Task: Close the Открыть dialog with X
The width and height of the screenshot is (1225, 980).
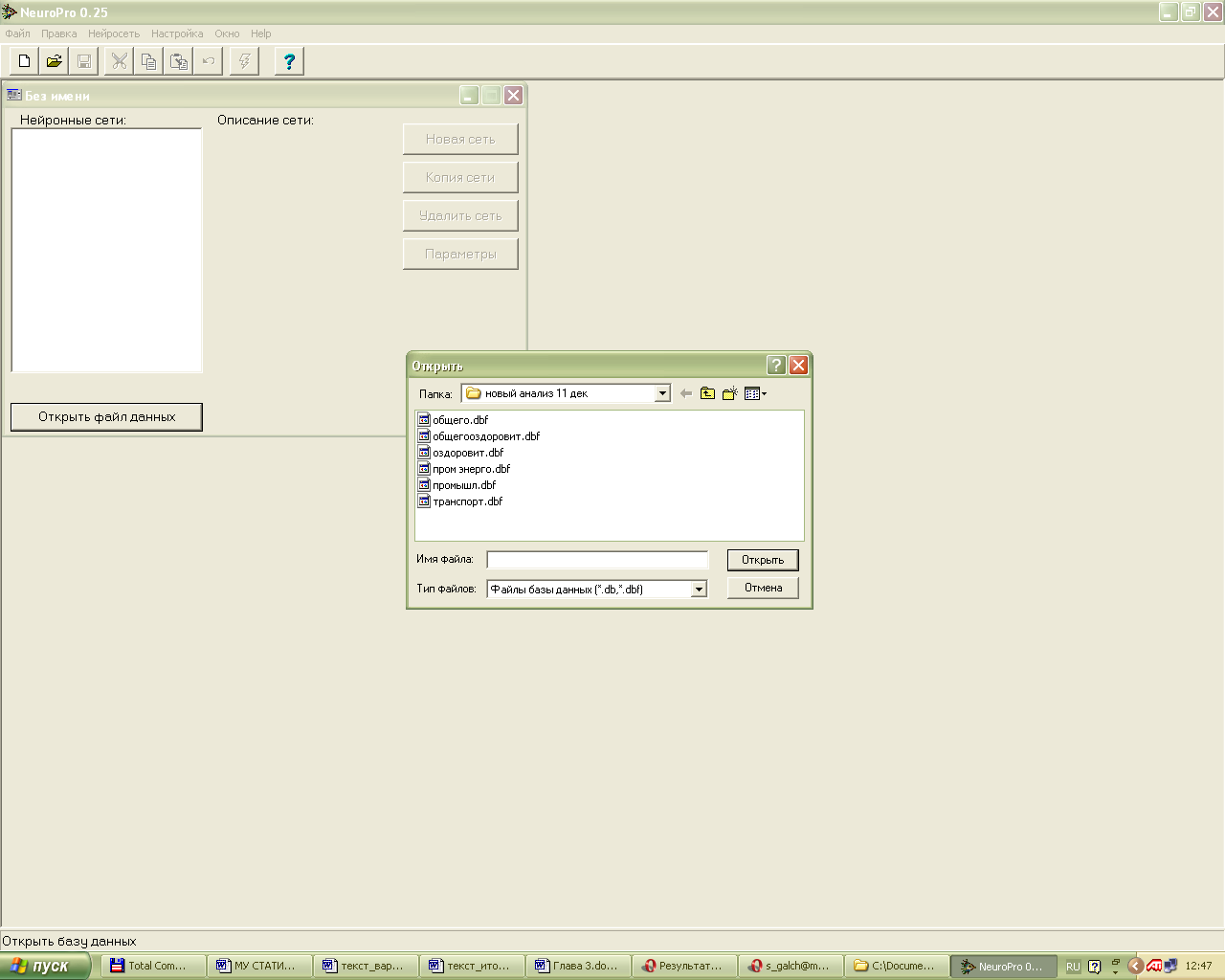Action: [x=798, y=366]
